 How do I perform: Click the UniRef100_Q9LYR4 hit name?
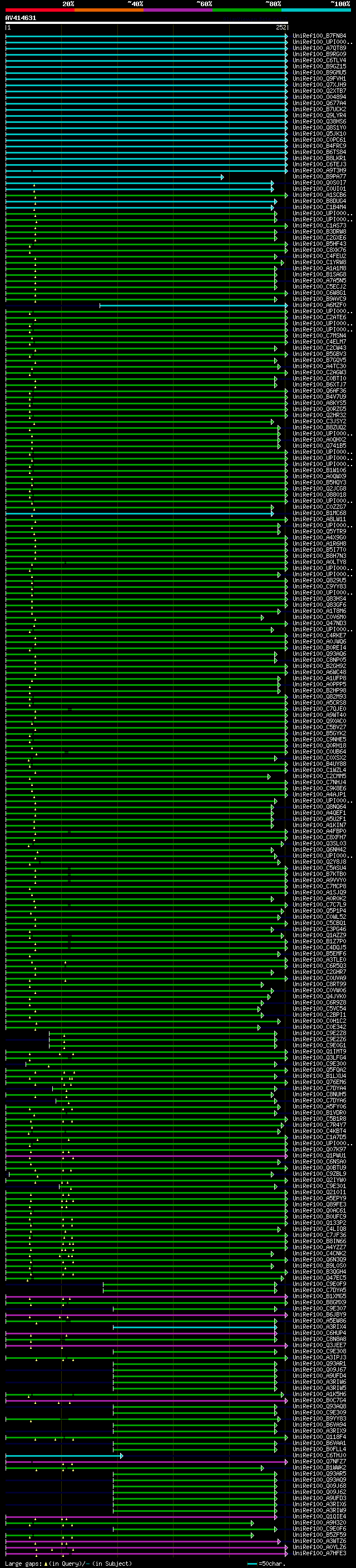point(319,115)
